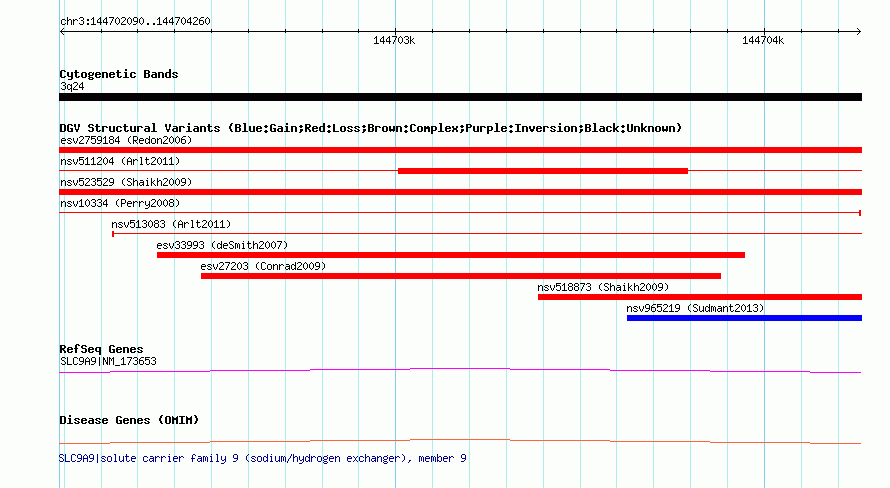Select the nsv511204 thick red segment

[x=543, y=171]
